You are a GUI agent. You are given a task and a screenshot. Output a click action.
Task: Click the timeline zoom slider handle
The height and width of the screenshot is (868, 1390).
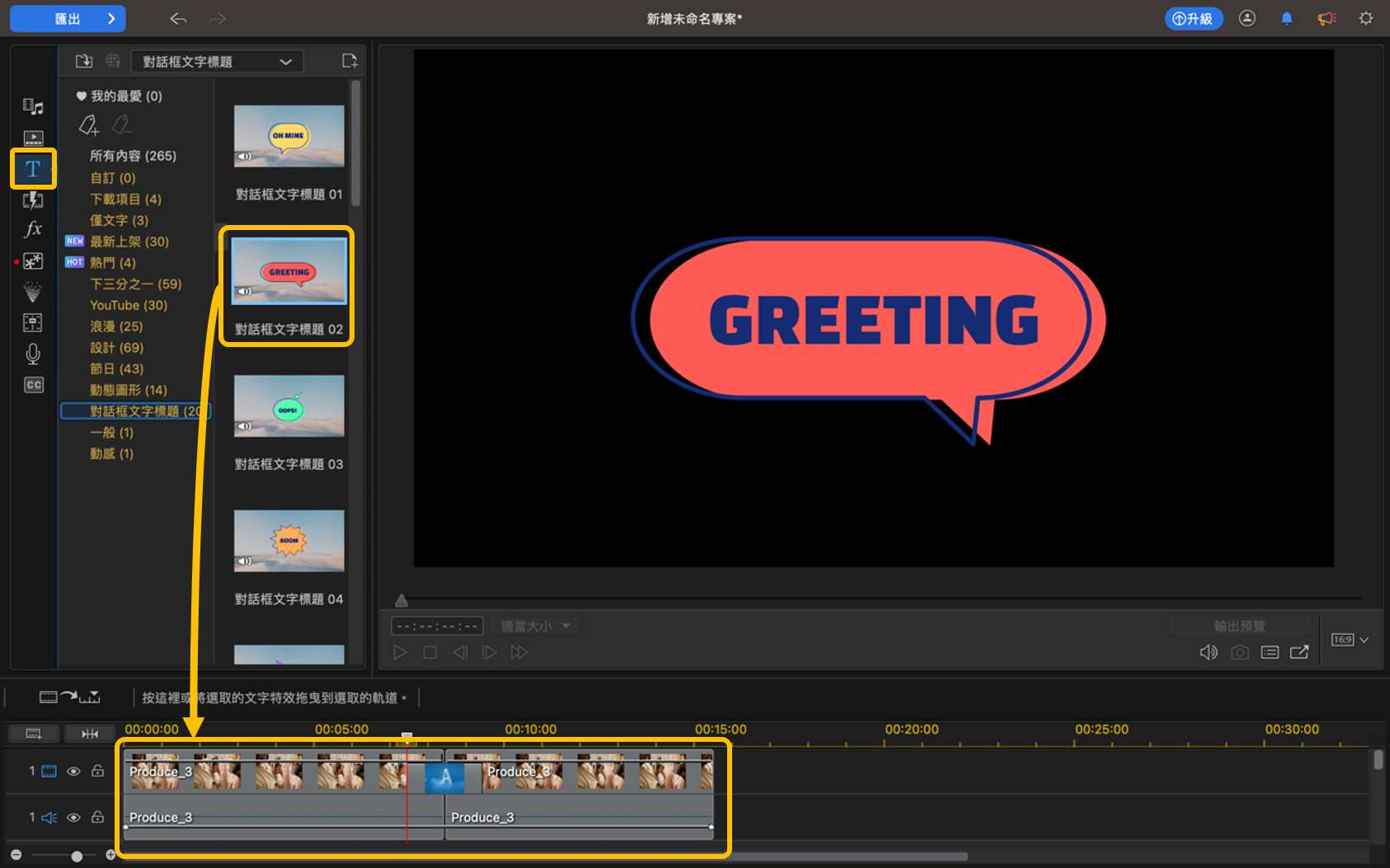point(77,856)
